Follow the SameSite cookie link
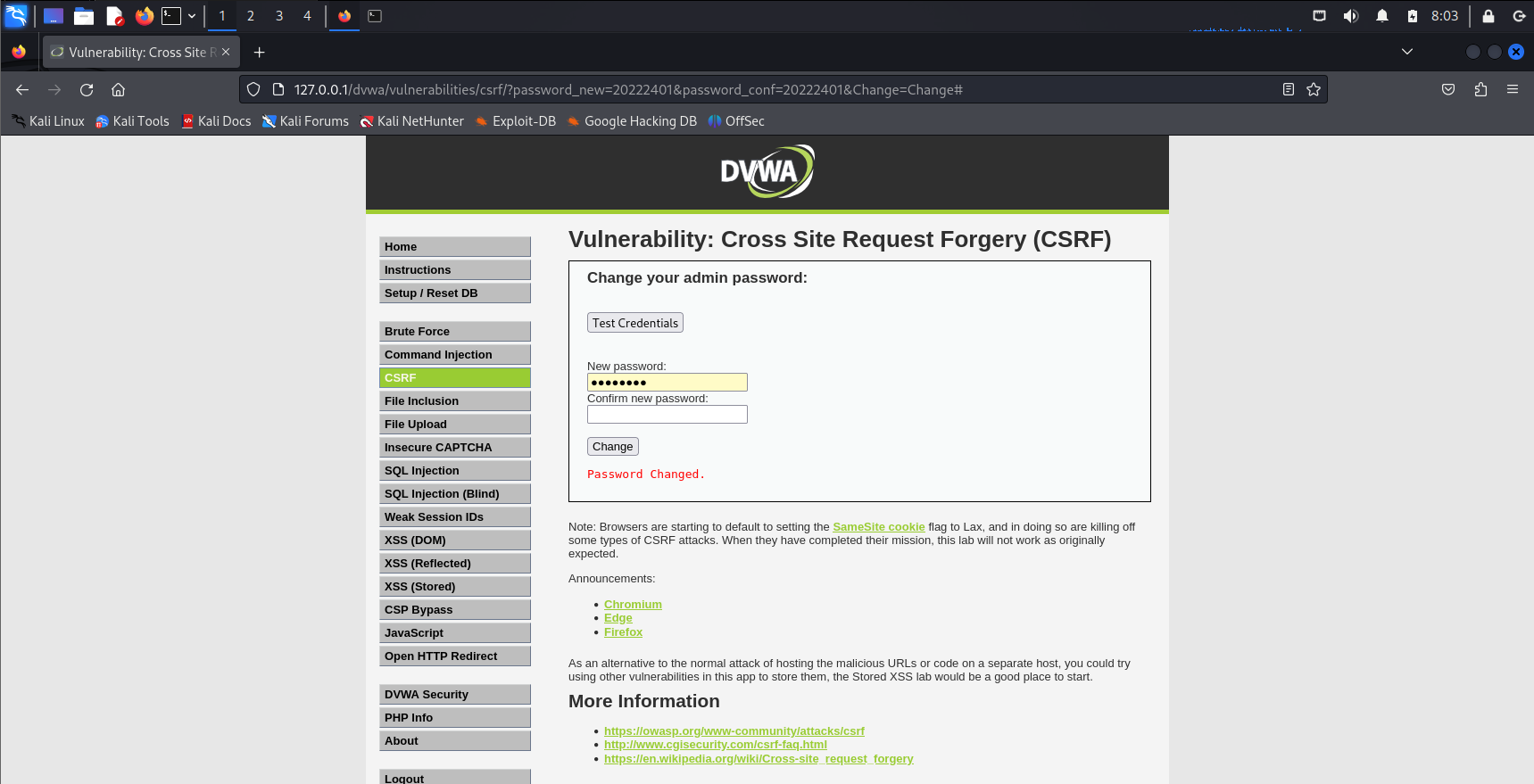Image resolution: width=1534 pixels, height=784 pixels. [879, 527]
